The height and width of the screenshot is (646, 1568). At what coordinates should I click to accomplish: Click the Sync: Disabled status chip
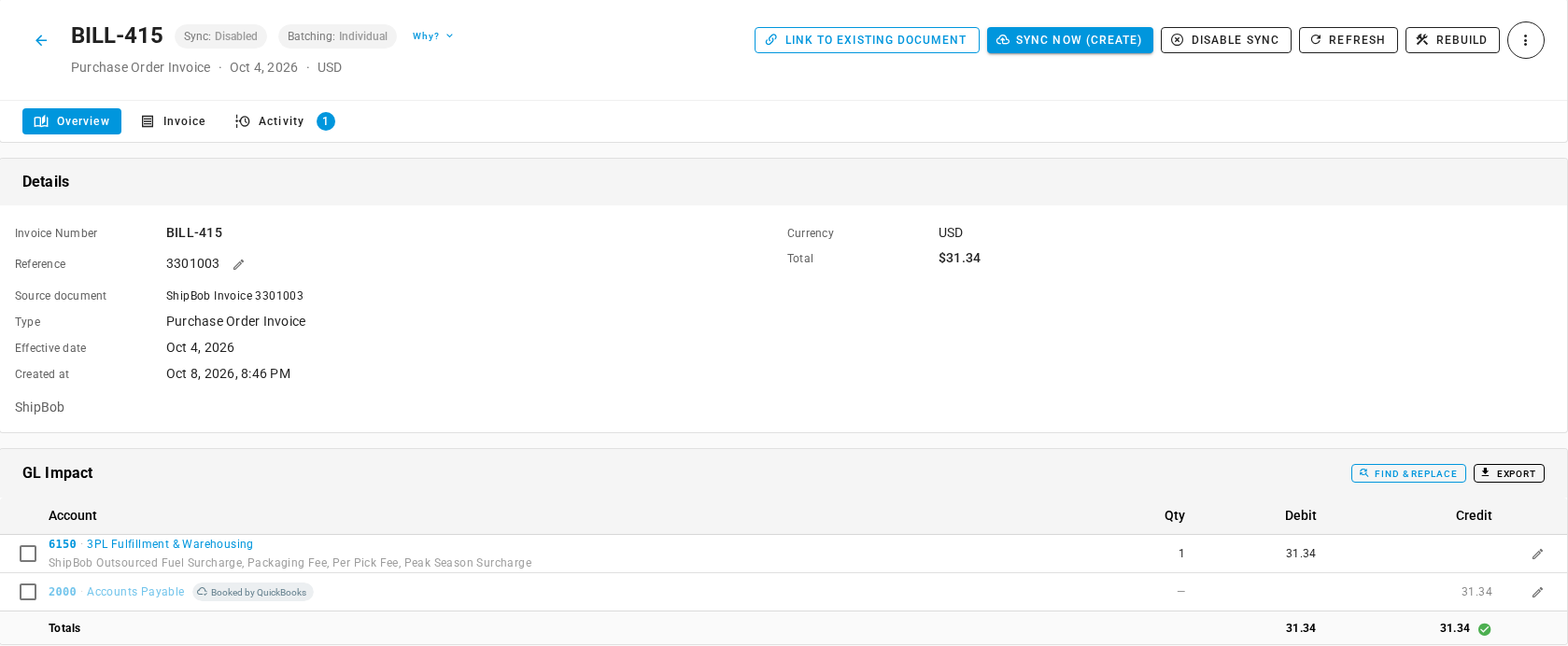[x=220, y=36]
